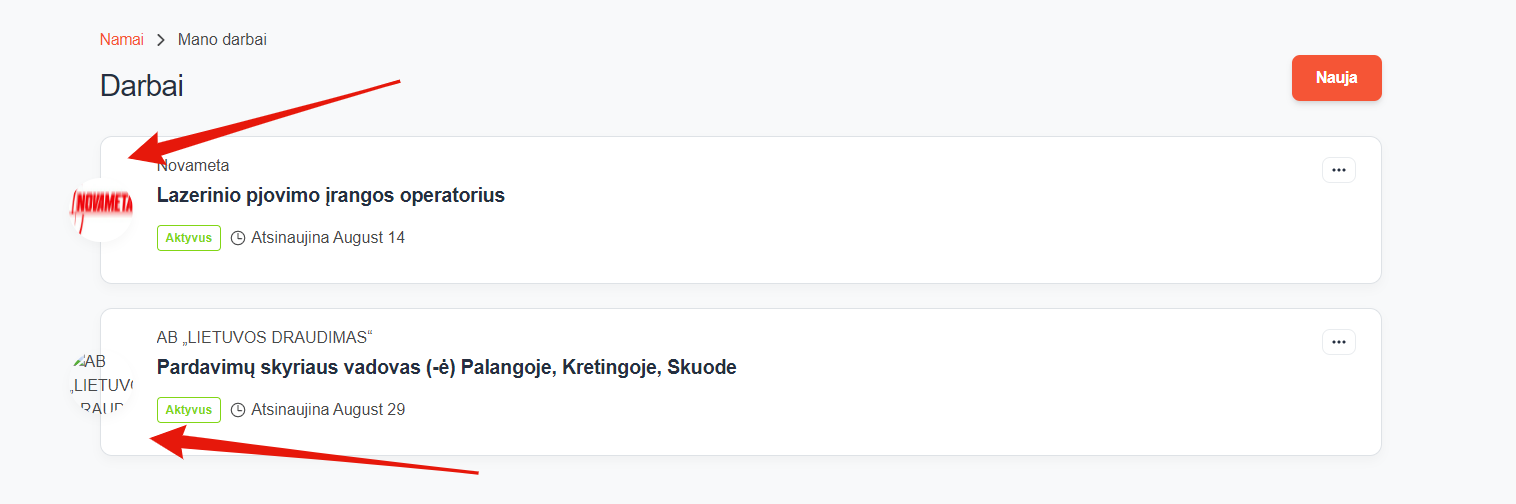Open the three-dot menu for the Novameta job
Viewport: 1516px width, 504px height.
point(1338,170)
